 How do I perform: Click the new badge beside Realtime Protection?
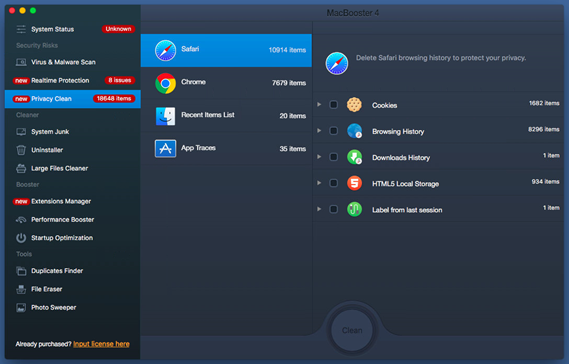click(21, 81)
